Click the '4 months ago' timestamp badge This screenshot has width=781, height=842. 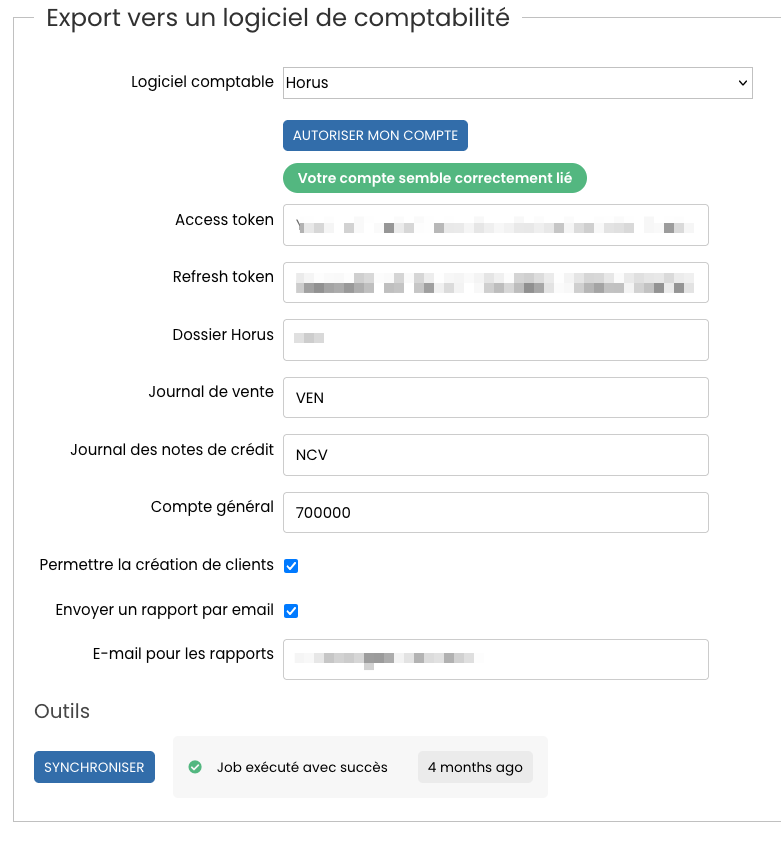[x=475, y=767]
